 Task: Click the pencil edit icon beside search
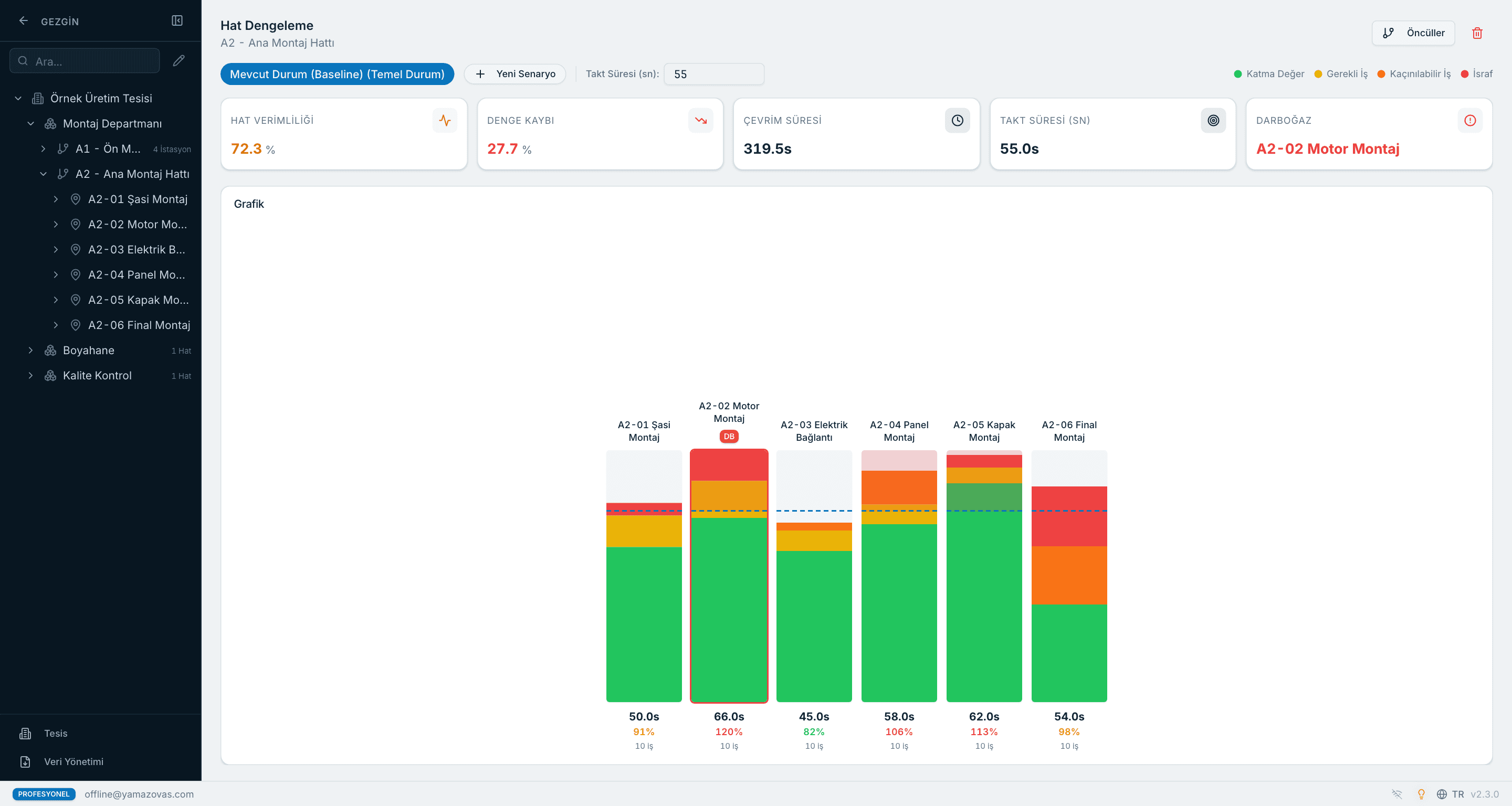pos(179,60)
